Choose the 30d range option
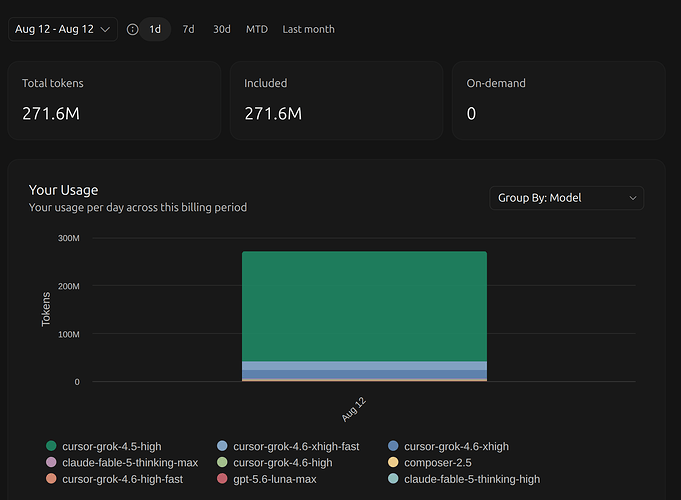Screen dimensions: 681x500 [x=221, y=29]
